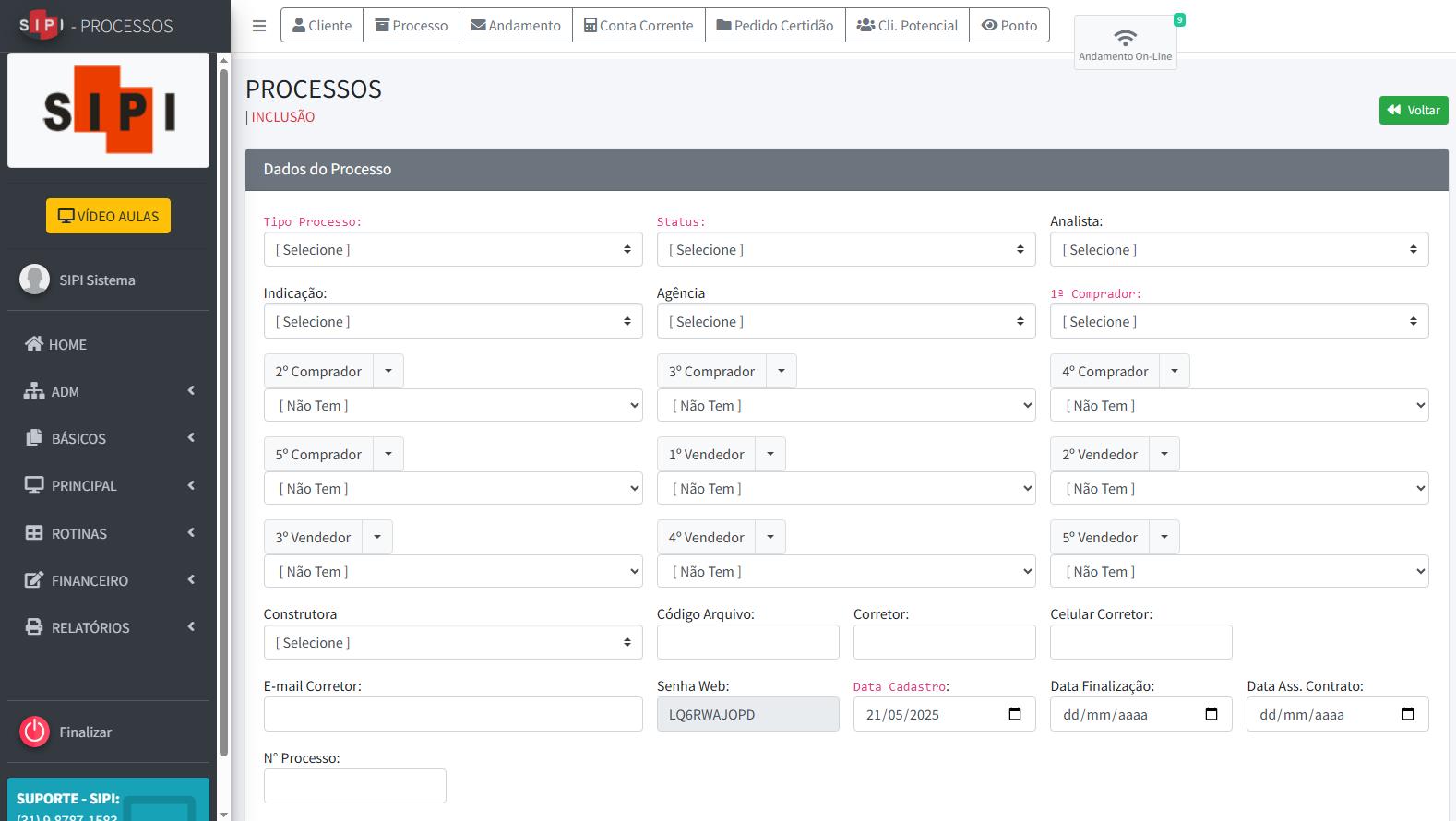
Task: Open the select under 4º Comprador
Action: point(1239,405)
